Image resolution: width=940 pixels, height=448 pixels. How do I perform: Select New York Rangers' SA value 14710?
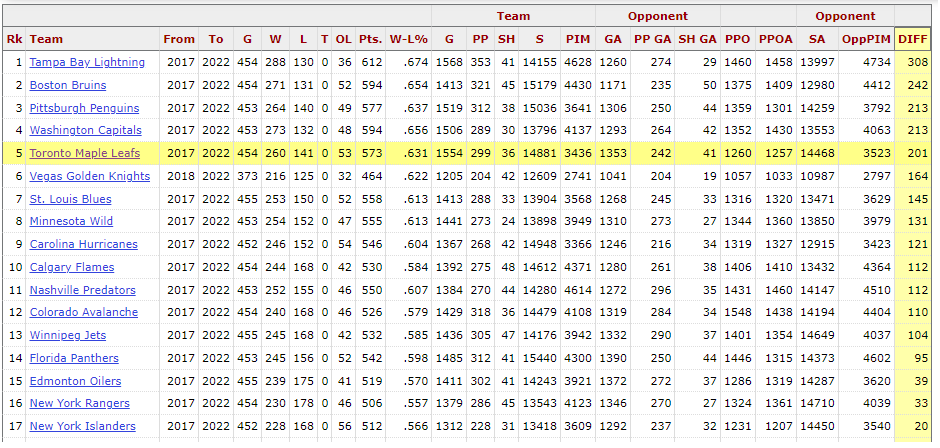click(x=817, y=403)
